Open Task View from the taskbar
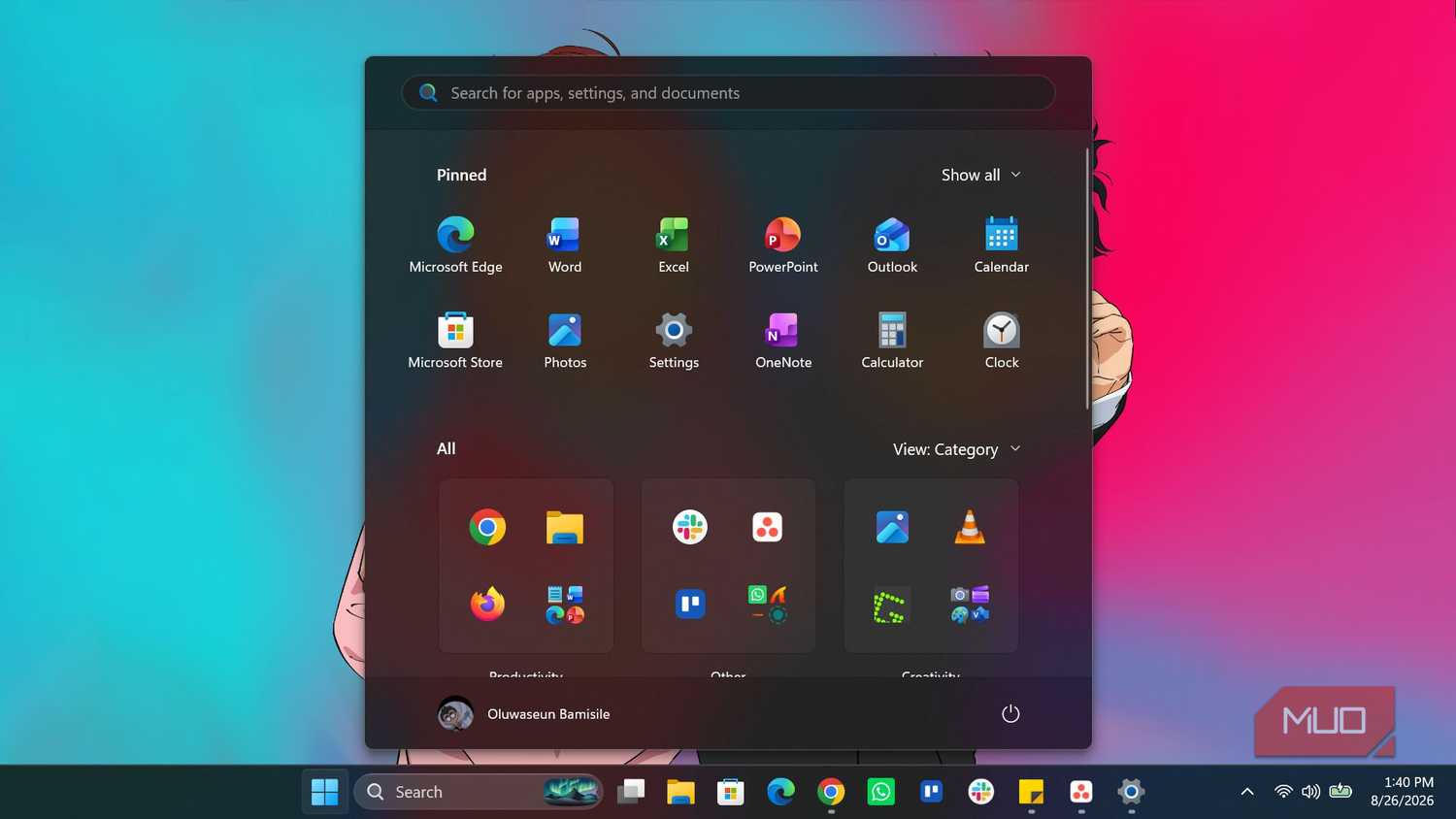Image resolution: width=1456 pixels, height=819 pixels. pyautogui.click(x=631, y=792)
